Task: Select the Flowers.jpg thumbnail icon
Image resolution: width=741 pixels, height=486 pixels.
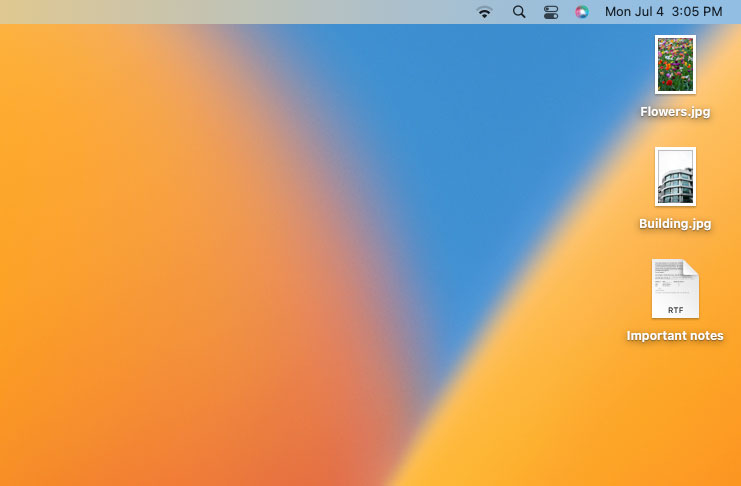Action: point(675,64)
